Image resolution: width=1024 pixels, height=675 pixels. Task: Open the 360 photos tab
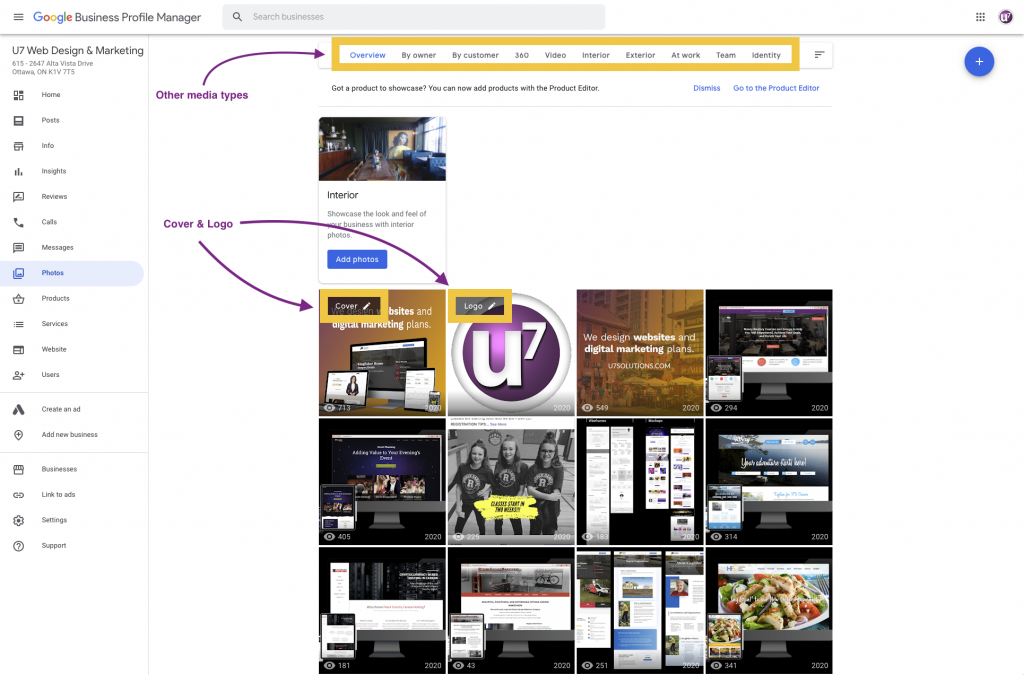pos(522,55)
